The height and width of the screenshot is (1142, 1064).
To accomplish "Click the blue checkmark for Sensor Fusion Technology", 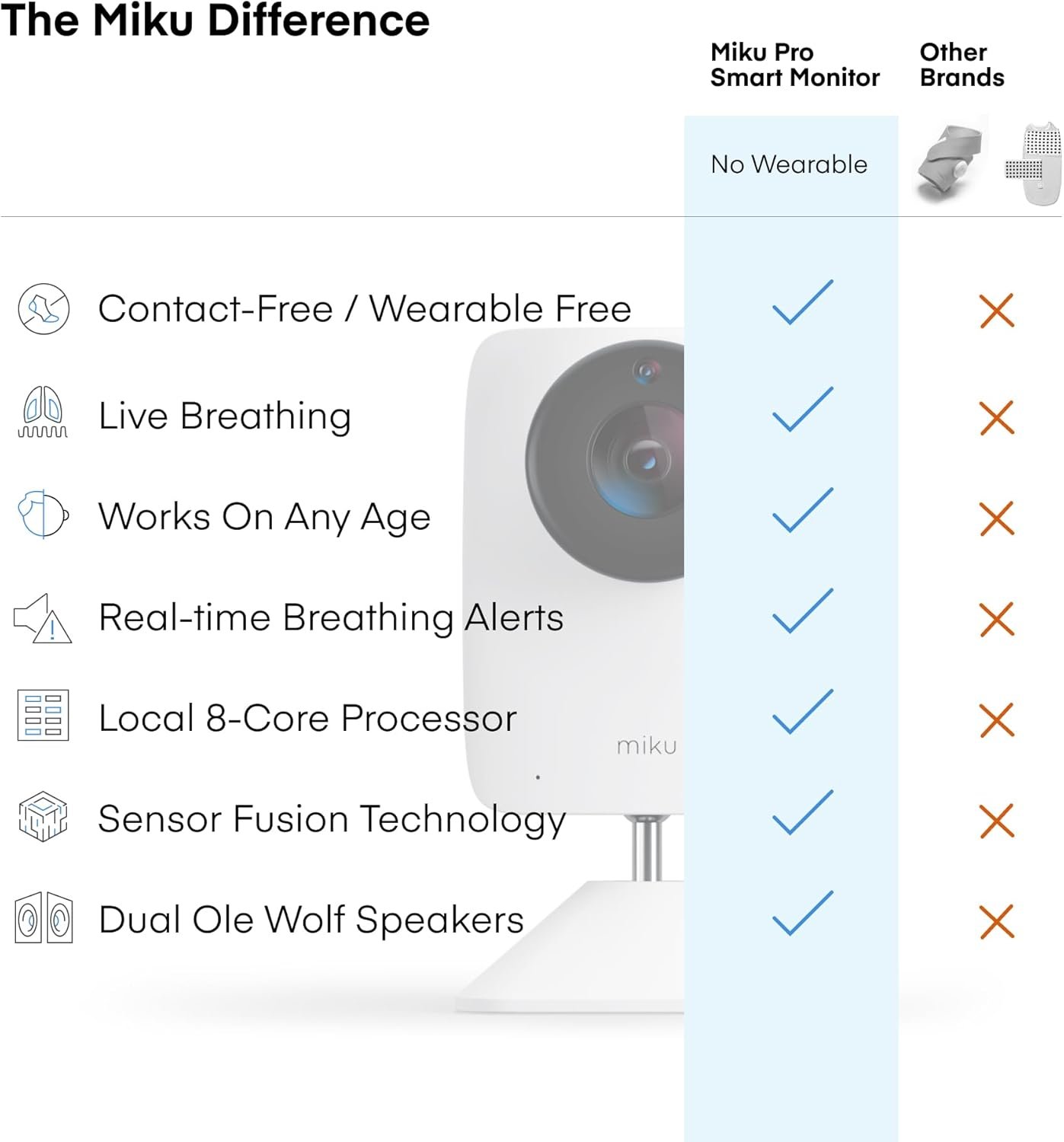I will click(802, 812).
